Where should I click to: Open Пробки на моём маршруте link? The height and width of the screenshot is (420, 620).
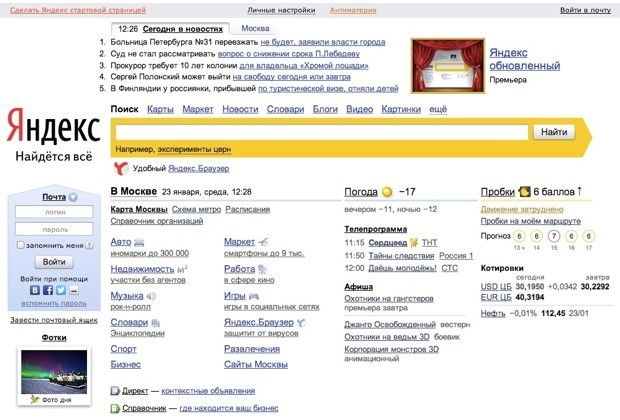click(531, 221)
